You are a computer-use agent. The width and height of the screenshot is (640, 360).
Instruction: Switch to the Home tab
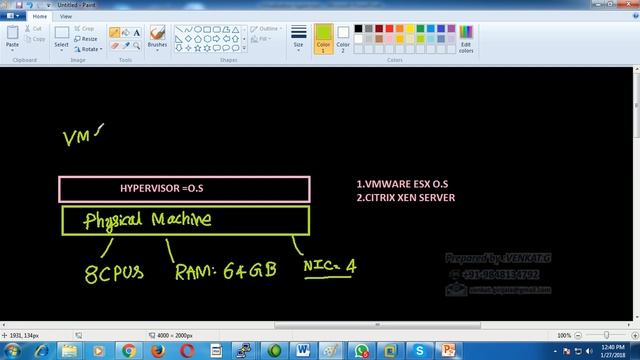[x=40, y=16]
